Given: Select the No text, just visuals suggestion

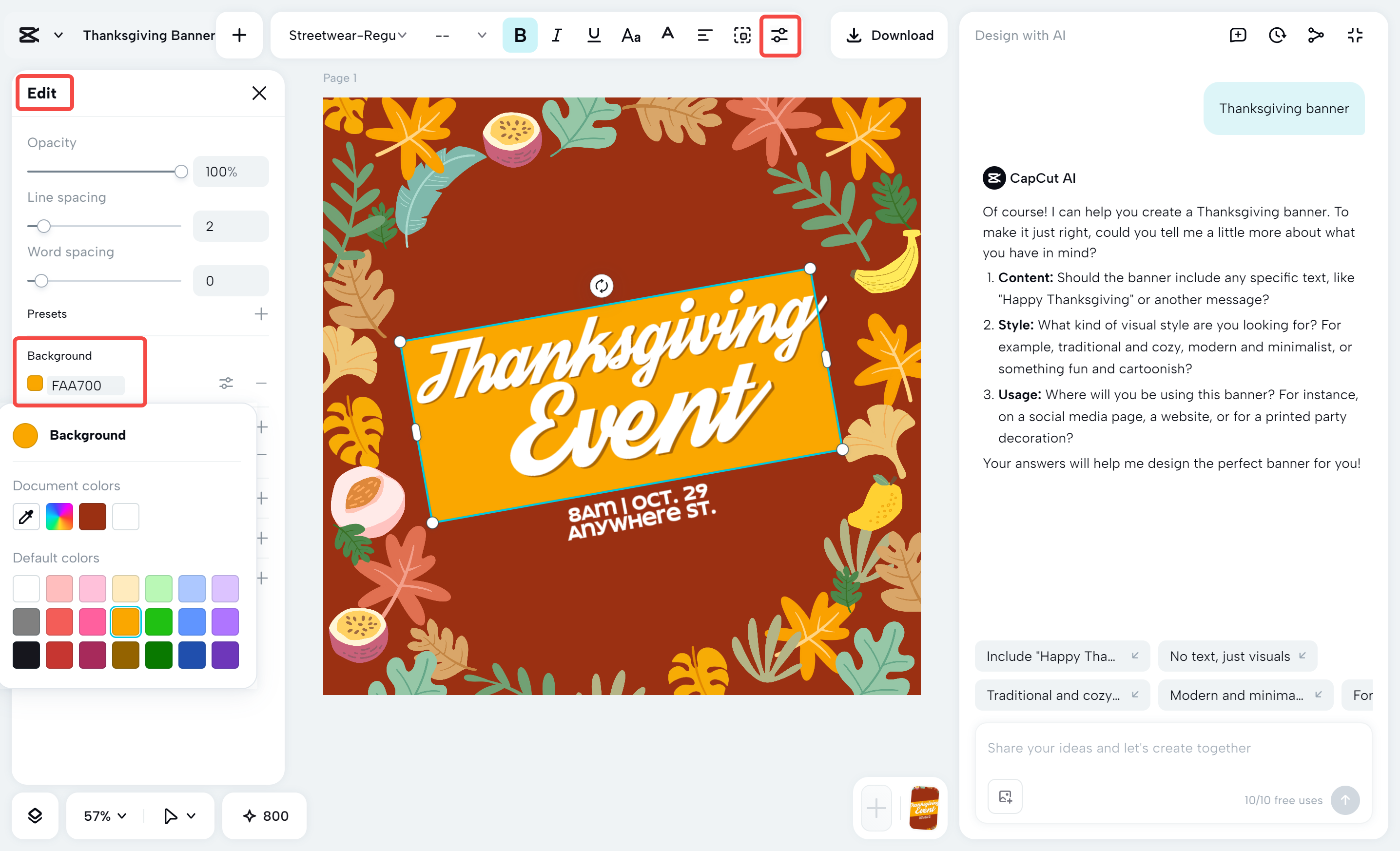Looking at the screenshot, I should coord(1237,656).
